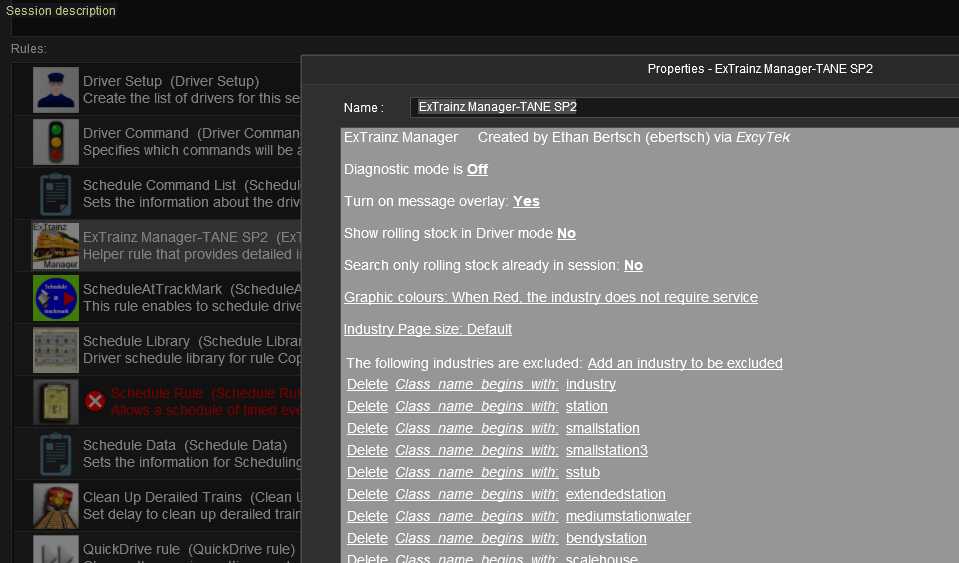Change 'Class name begins with' for smallstation
Screen dimensions: 959x563
click(476, 429)
